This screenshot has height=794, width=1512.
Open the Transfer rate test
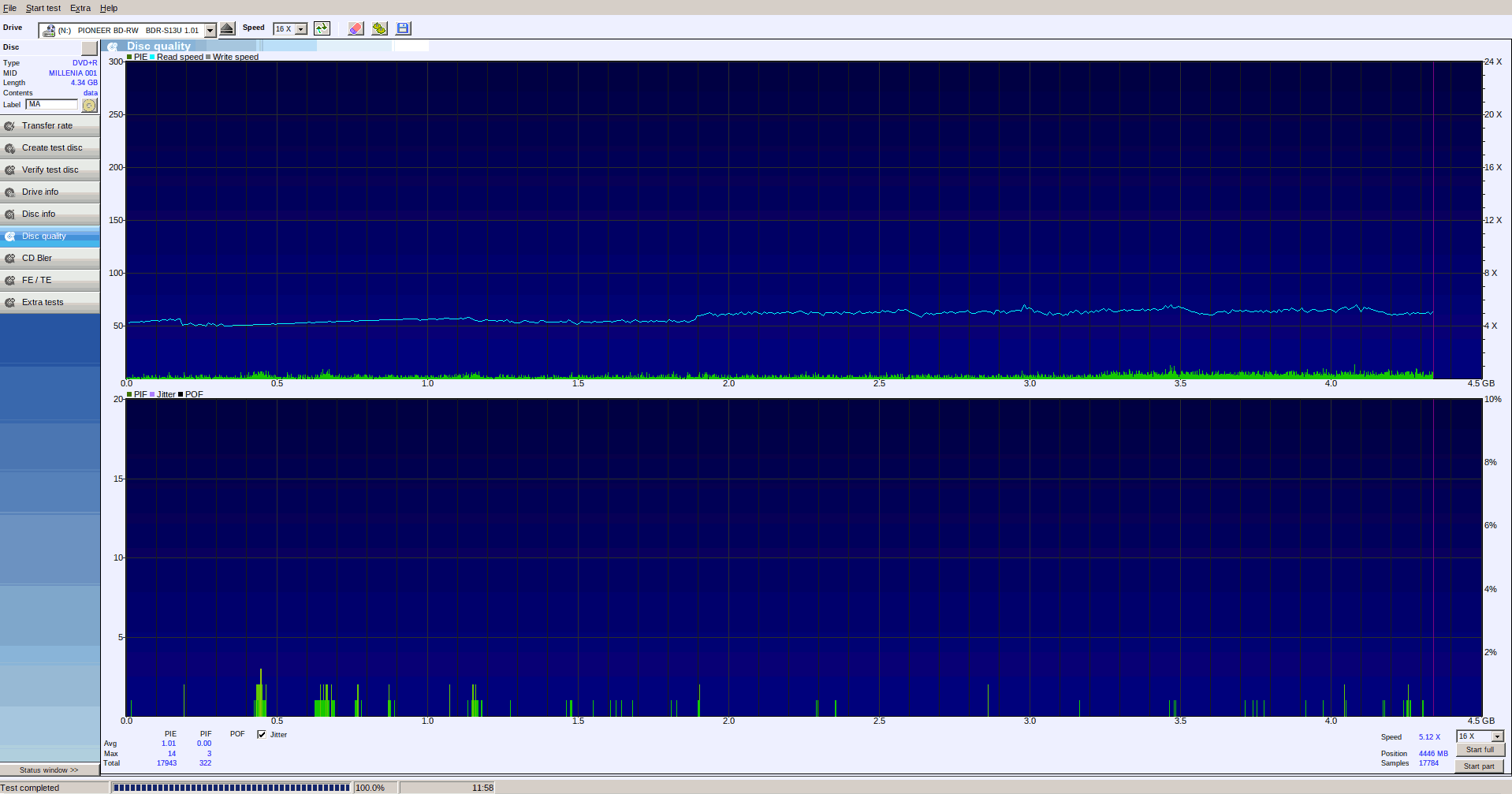(x=49, y=125)
